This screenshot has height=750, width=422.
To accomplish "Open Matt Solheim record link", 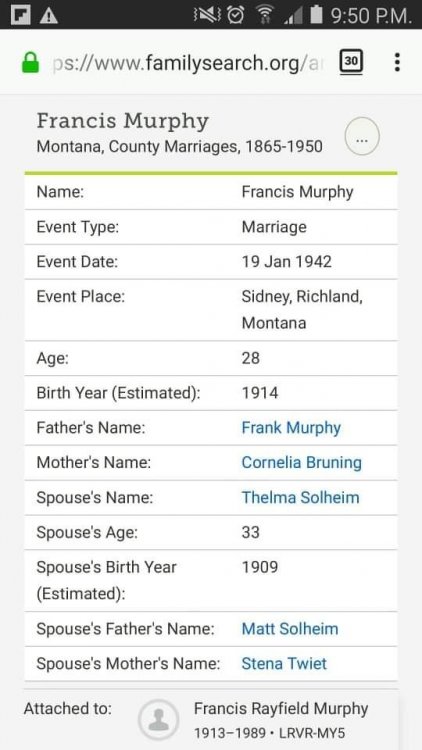I will point(290,629).
